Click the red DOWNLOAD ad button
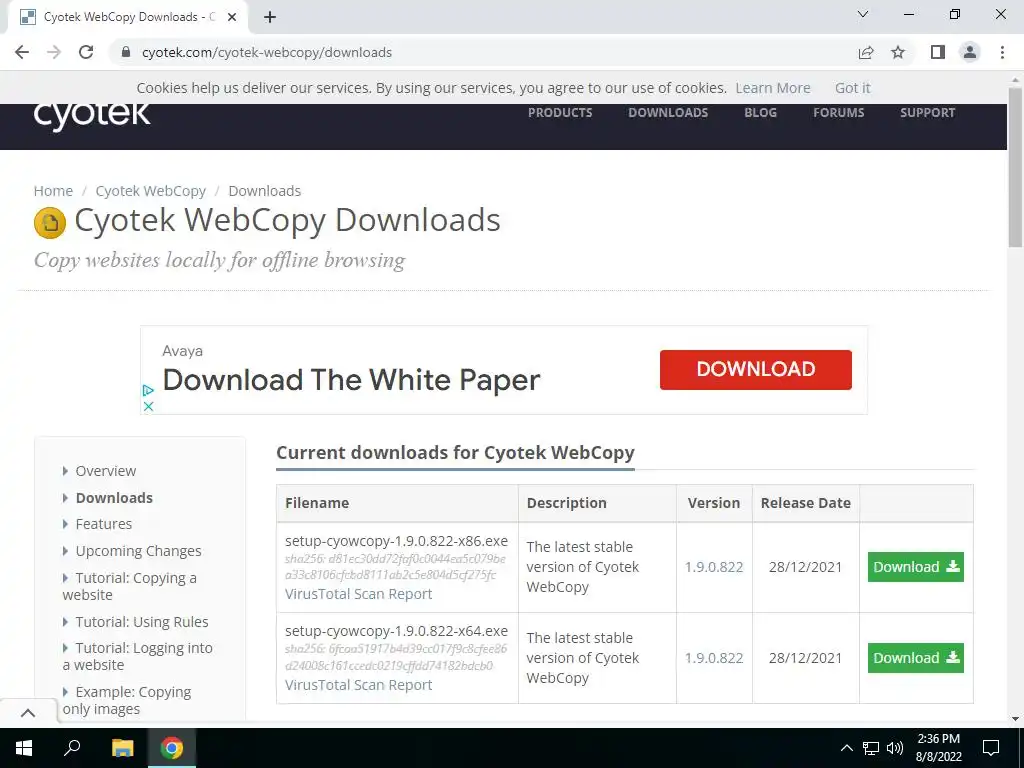 click(x=756, y=370)
